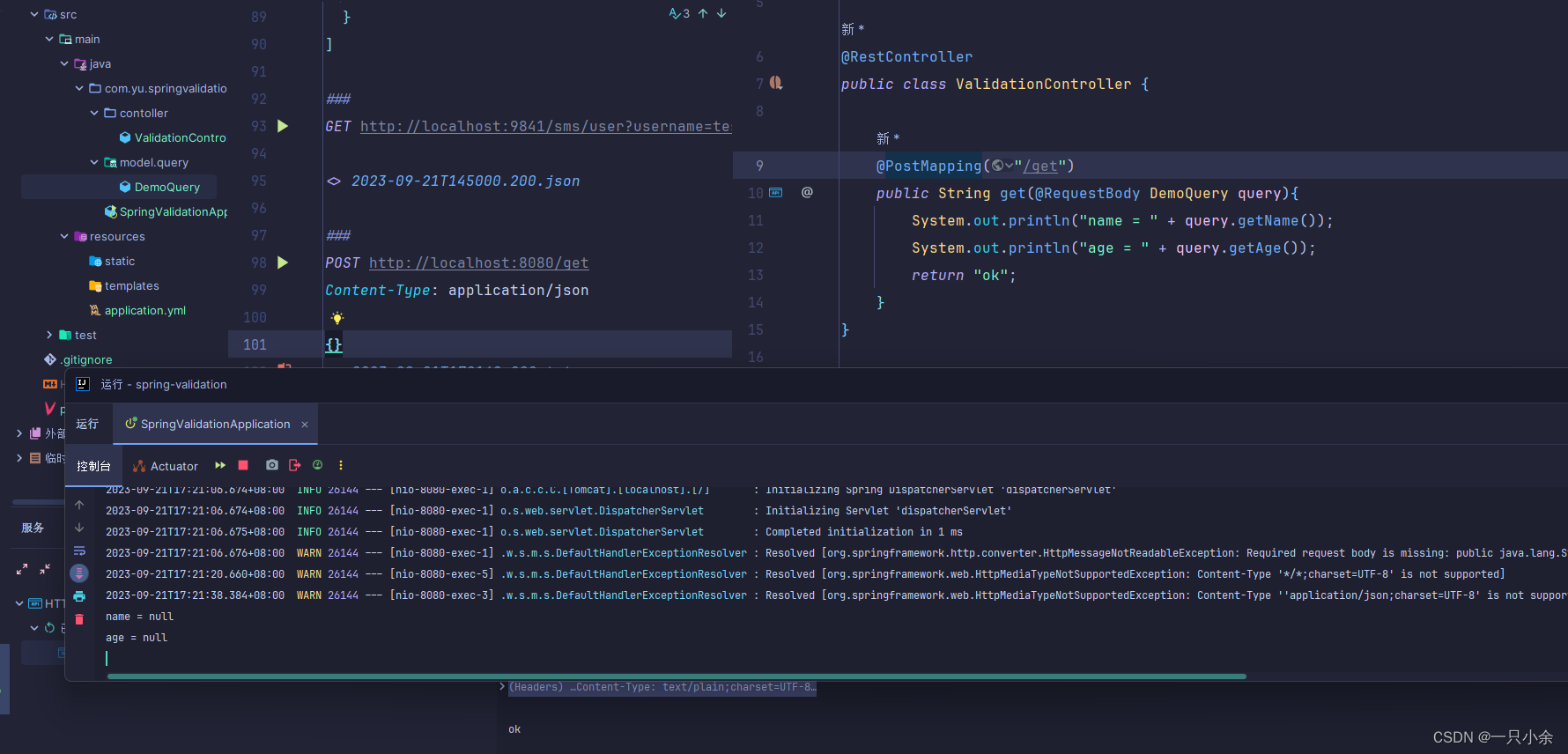Go to next highlighted typo arrow
This screenshot has height=754, width=1568.
point(721,13)
